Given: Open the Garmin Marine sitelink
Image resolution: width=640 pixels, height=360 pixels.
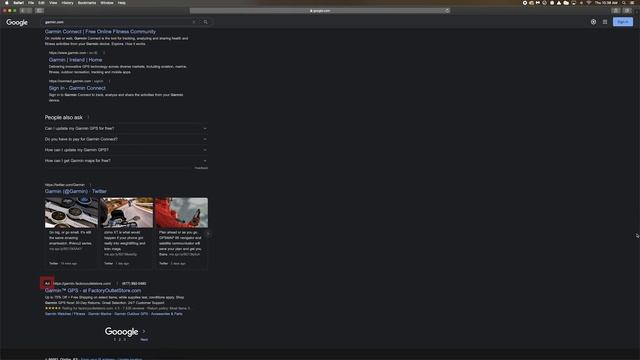Looking at the screenshot, I should 100,314.
